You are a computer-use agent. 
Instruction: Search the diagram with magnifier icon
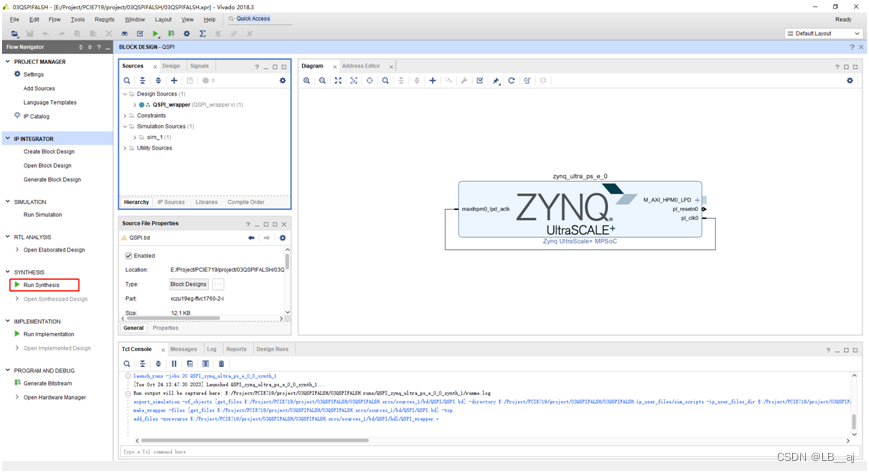pos(385,80)
